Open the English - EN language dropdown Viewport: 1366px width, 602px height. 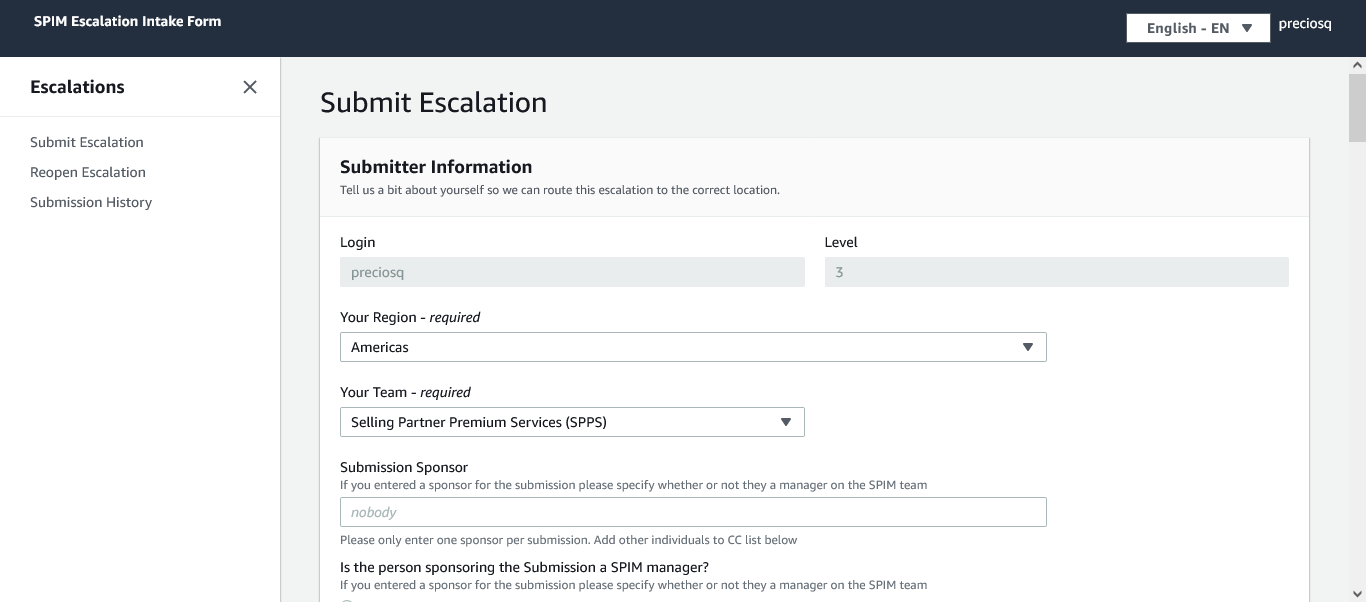click(x=1198, y=28)
